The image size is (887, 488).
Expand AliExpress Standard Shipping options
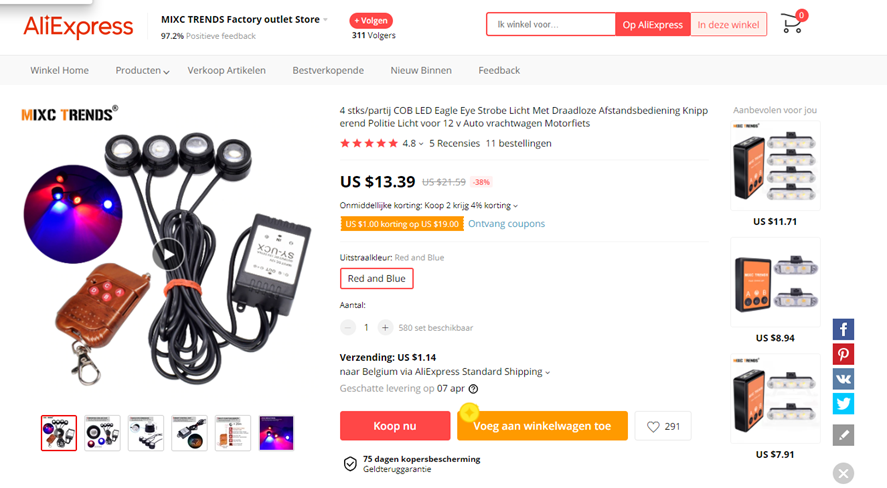tap(547, 373)
